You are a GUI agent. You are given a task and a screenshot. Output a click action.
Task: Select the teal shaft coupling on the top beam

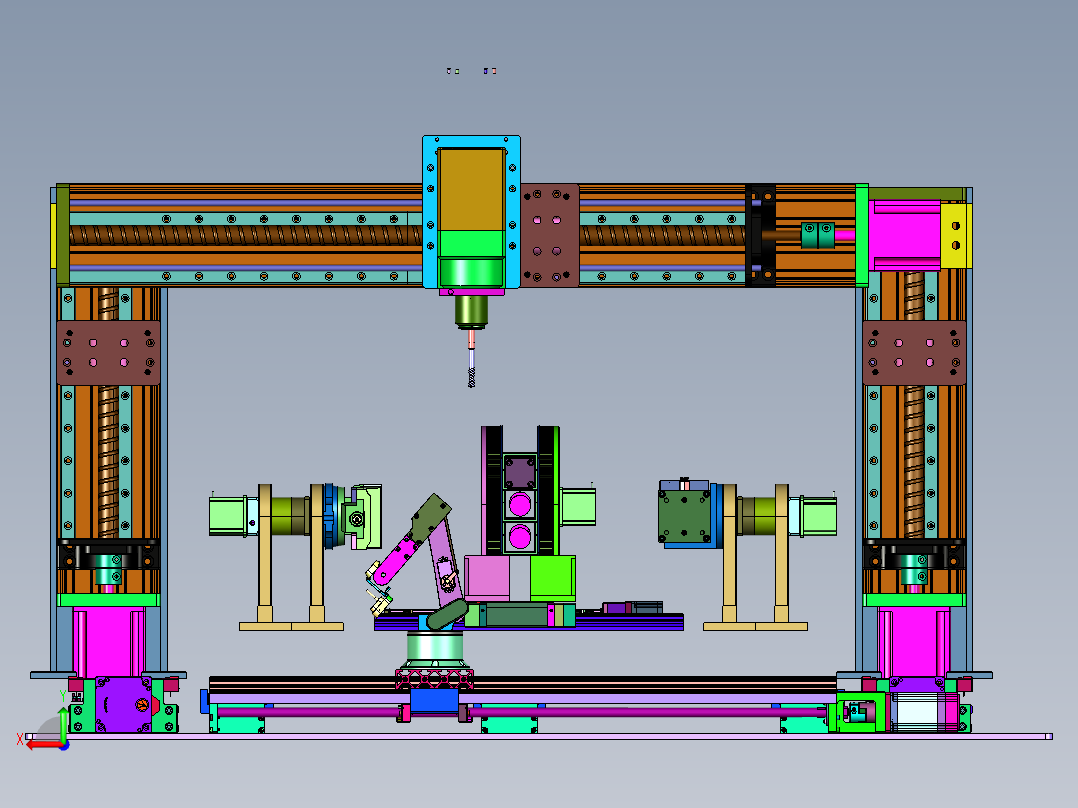[x=817, y=235]
